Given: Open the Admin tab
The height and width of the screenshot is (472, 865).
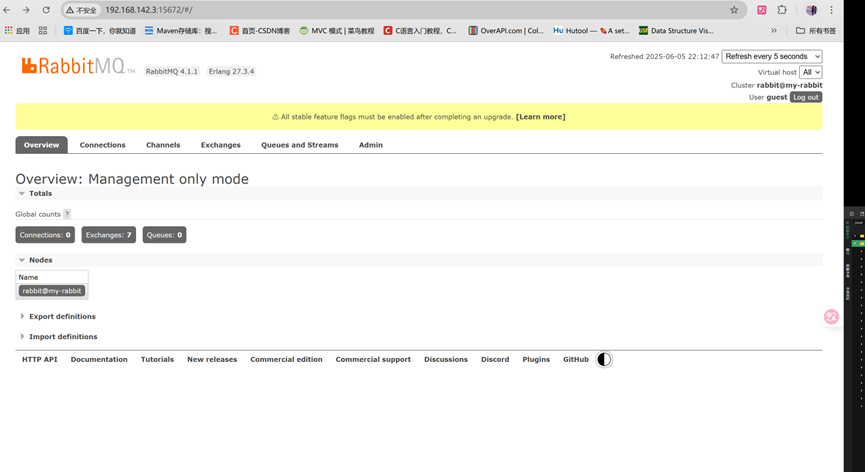Looking at the screenshot, I should click(x=371, y=145).
